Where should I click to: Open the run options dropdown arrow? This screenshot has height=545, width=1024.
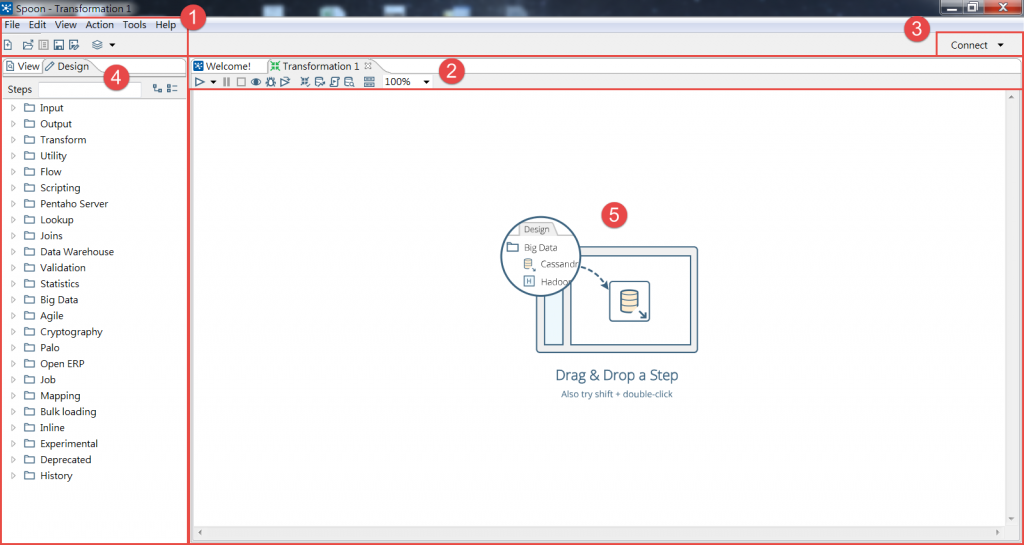pos(214,82)
